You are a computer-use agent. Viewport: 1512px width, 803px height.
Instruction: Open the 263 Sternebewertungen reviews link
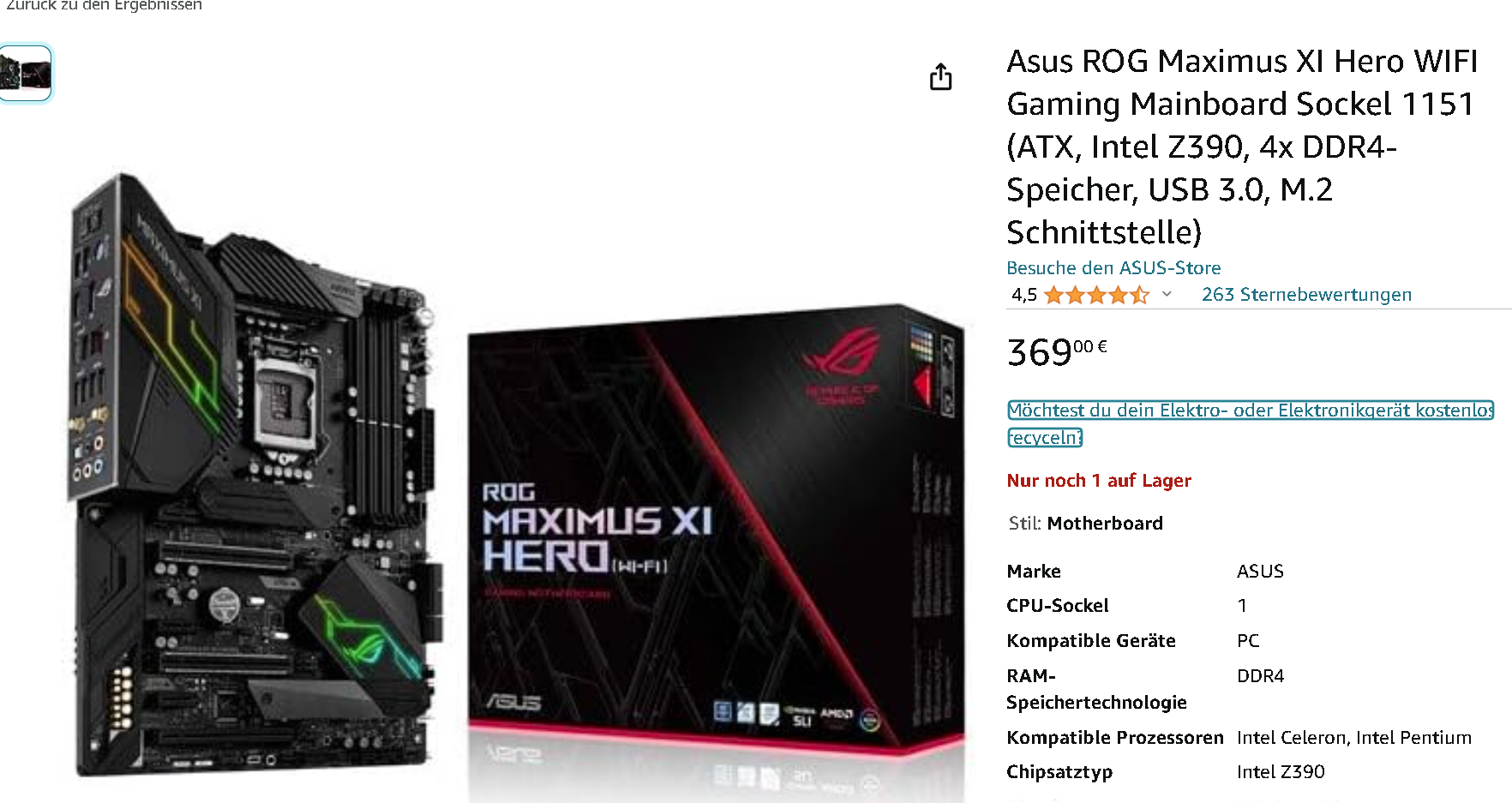[1306, 294]
